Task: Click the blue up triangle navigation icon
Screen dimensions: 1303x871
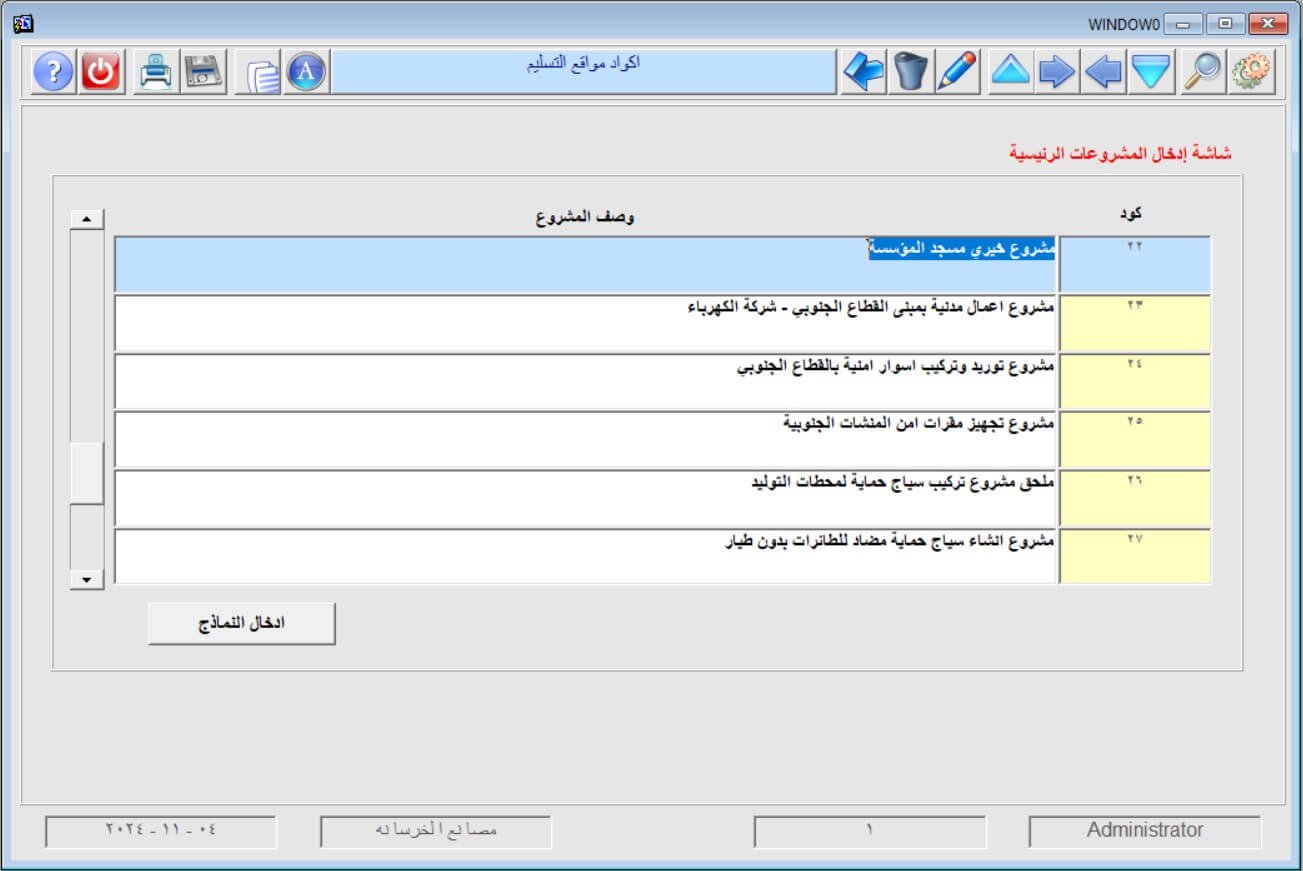Action: coord(1010,72)
